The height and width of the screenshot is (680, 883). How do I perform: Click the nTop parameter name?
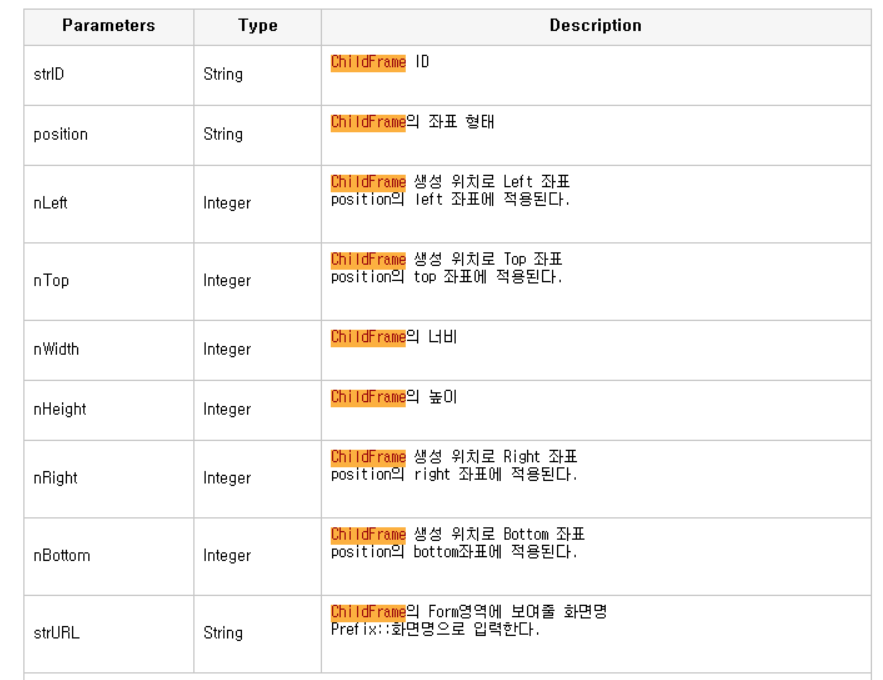pos(51,280)
